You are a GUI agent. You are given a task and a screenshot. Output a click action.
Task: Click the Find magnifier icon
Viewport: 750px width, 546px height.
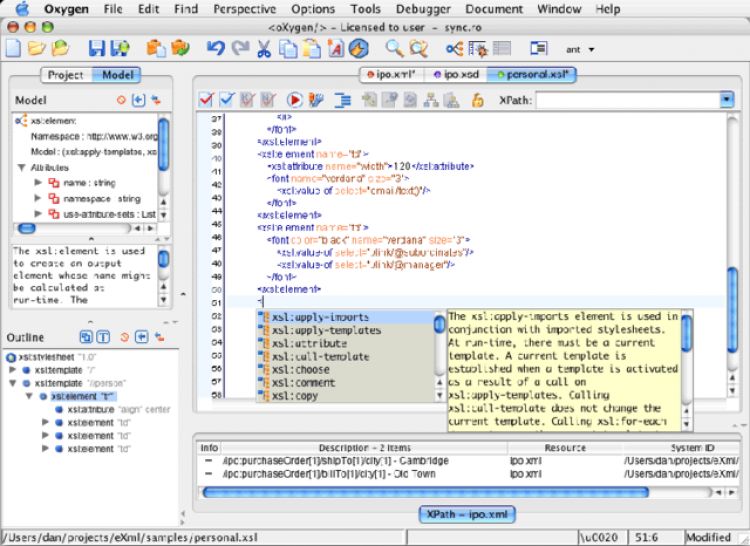click(394, 48)
